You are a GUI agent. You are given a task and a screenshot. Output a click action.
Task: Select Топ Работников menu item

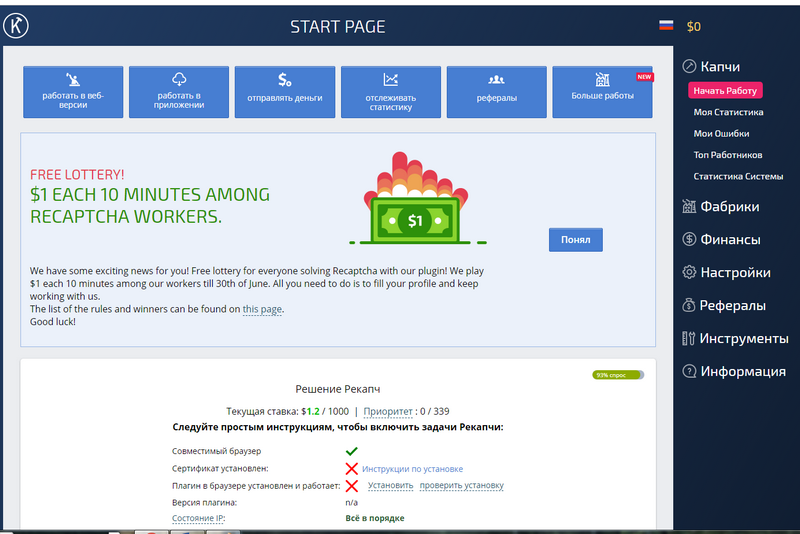(728, 155)
